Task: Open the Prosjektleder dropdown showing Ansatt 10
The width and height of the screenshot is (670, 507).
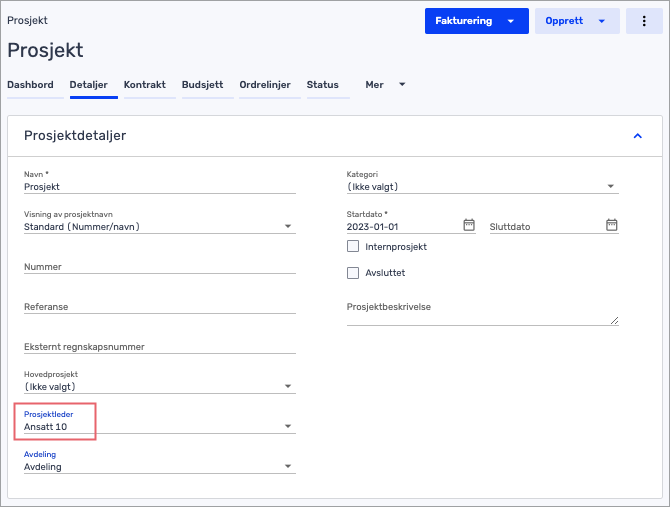Action: tap(160, 427)
